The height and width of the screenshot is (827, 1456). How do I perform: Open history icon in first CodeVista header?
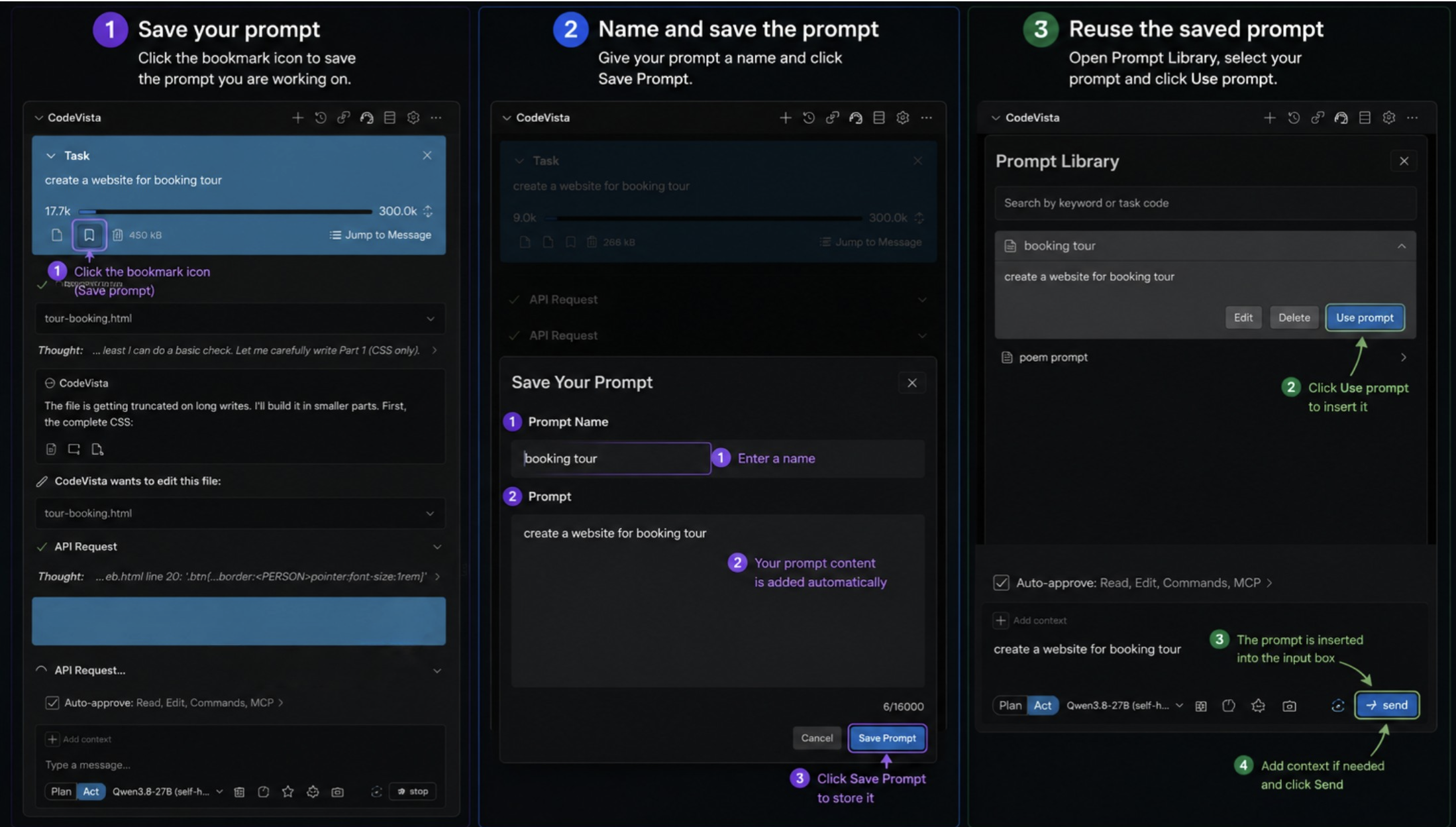click(321, 117)
